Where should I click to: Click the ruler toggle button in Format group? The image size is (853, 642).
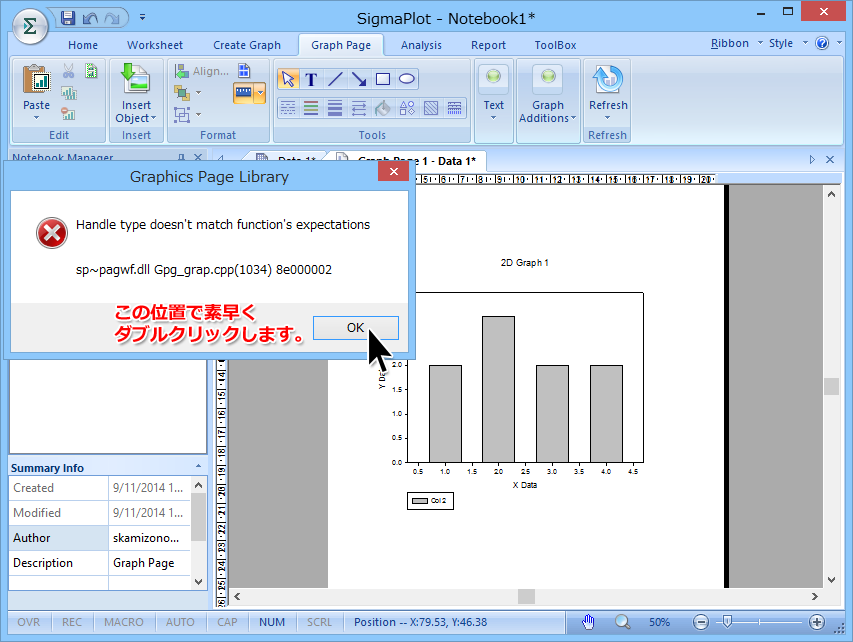[x=244, y=93]
